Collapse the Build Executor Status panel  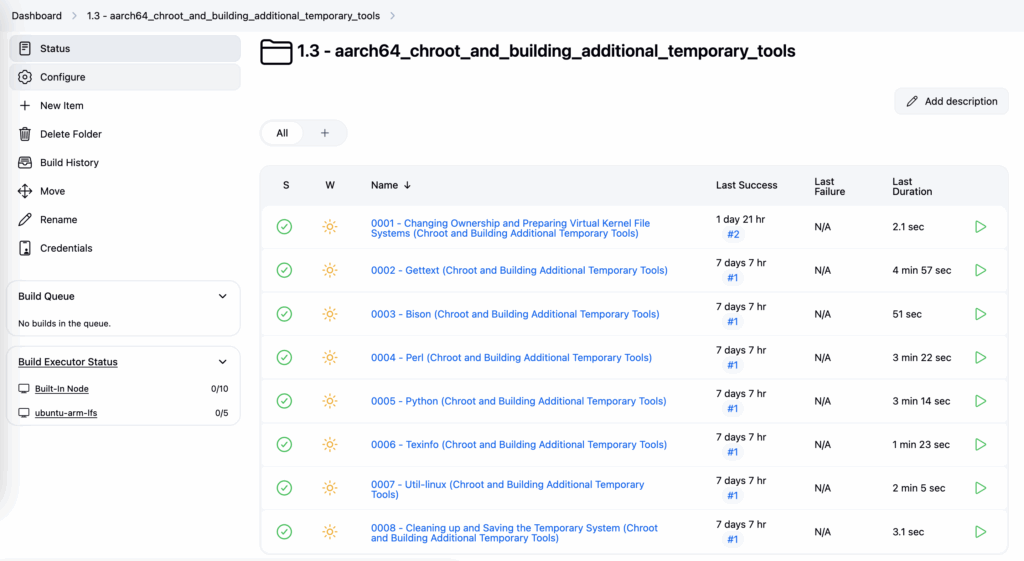[223, 362]
